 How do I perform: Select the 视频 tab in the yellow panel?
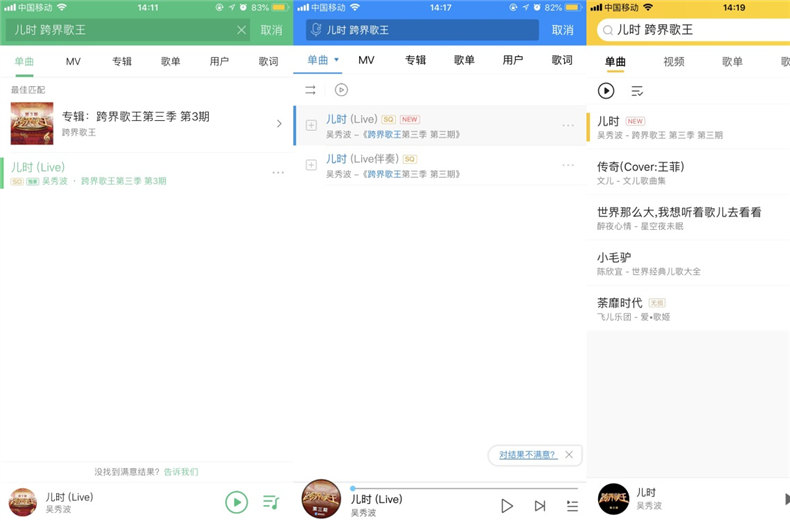674,62
